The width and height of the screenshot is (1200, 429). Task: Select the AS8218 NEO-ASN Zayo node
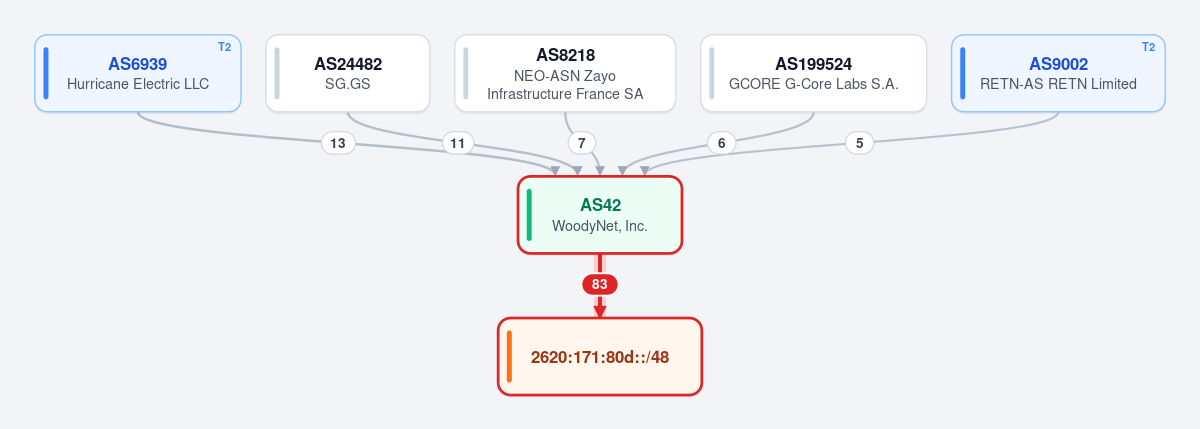click(x=565, y=73)
